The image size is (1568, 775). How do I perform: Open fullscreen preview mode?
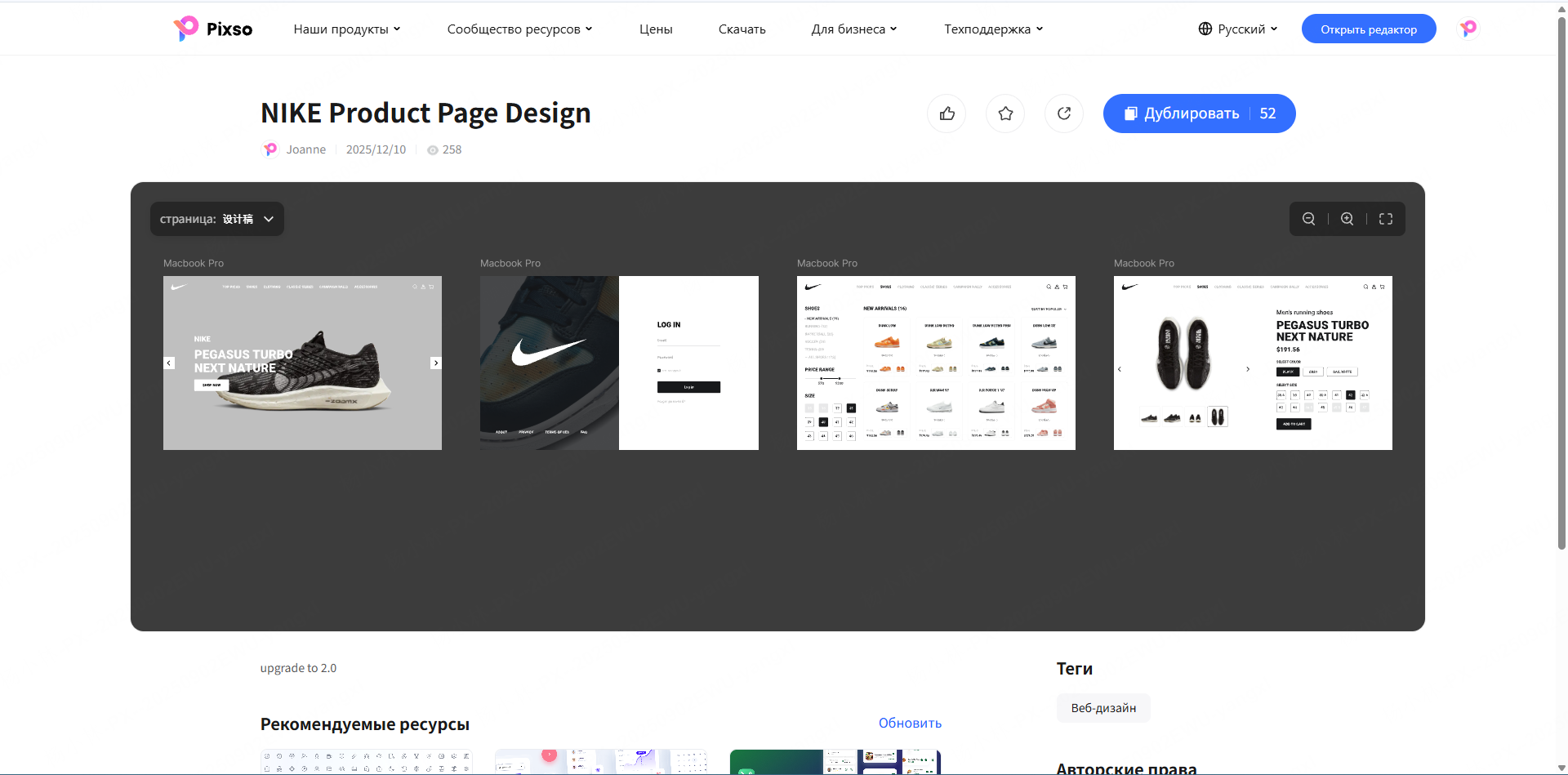click(1386, 219)
